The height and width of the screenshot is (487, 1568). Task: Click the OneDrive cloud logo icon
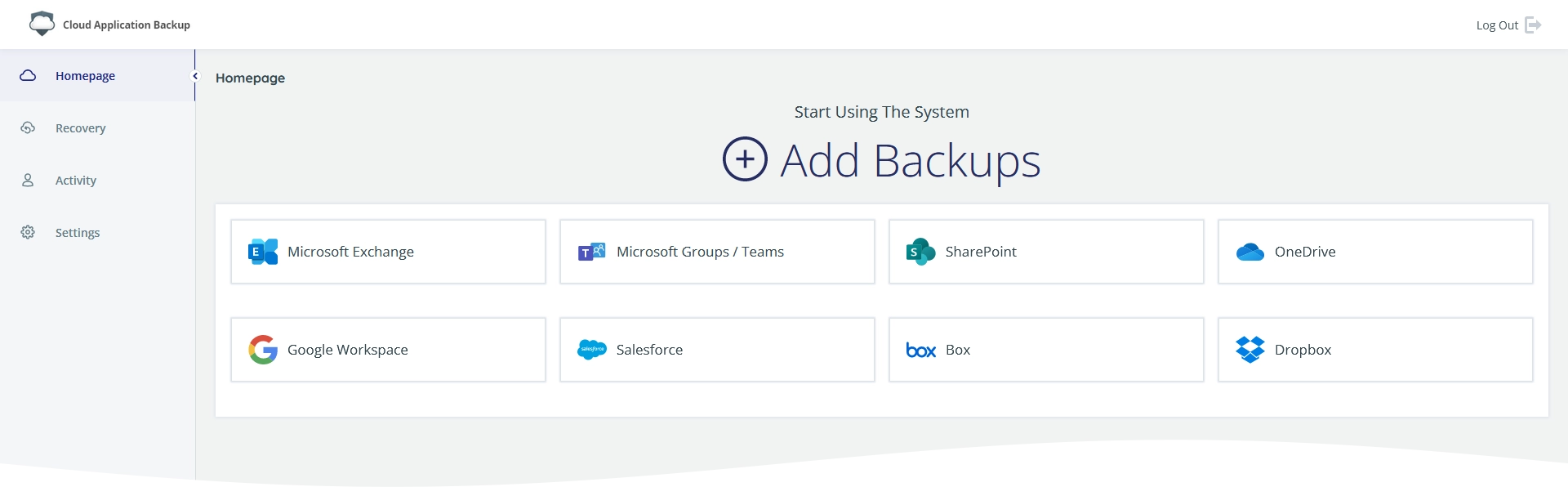pyautogui.click(x=1250, y=252)
